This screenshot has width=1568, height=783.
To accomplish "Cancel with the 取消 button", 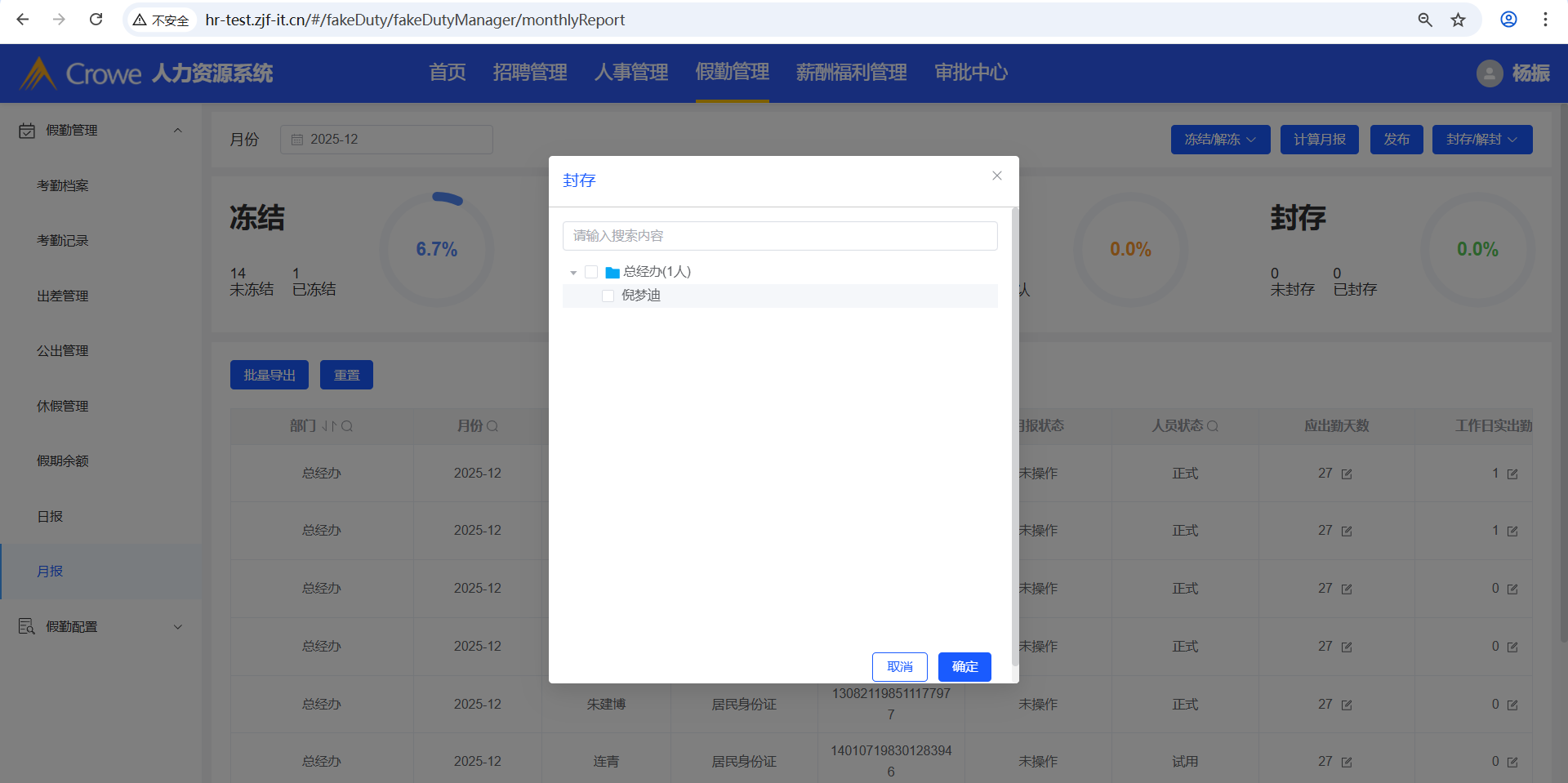I will tap(900, 667).
